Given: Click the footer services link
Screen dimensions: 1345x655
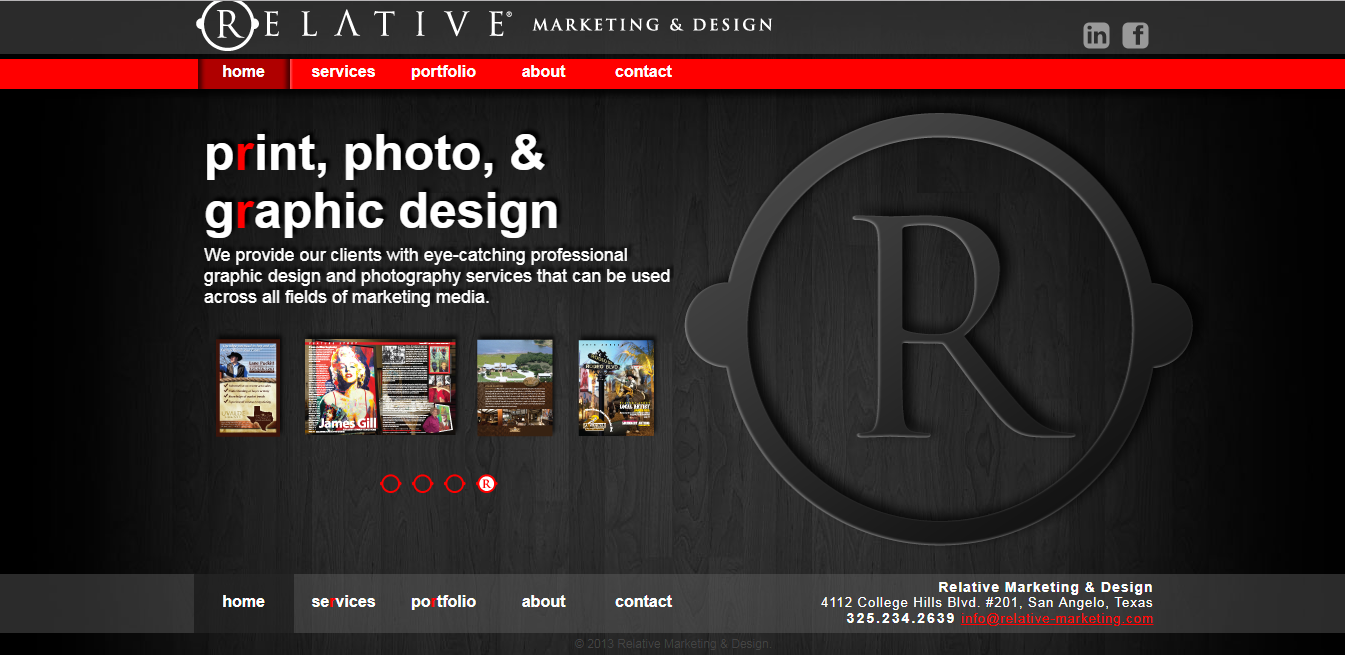Looking at the screenshot, I should (343, 602).
